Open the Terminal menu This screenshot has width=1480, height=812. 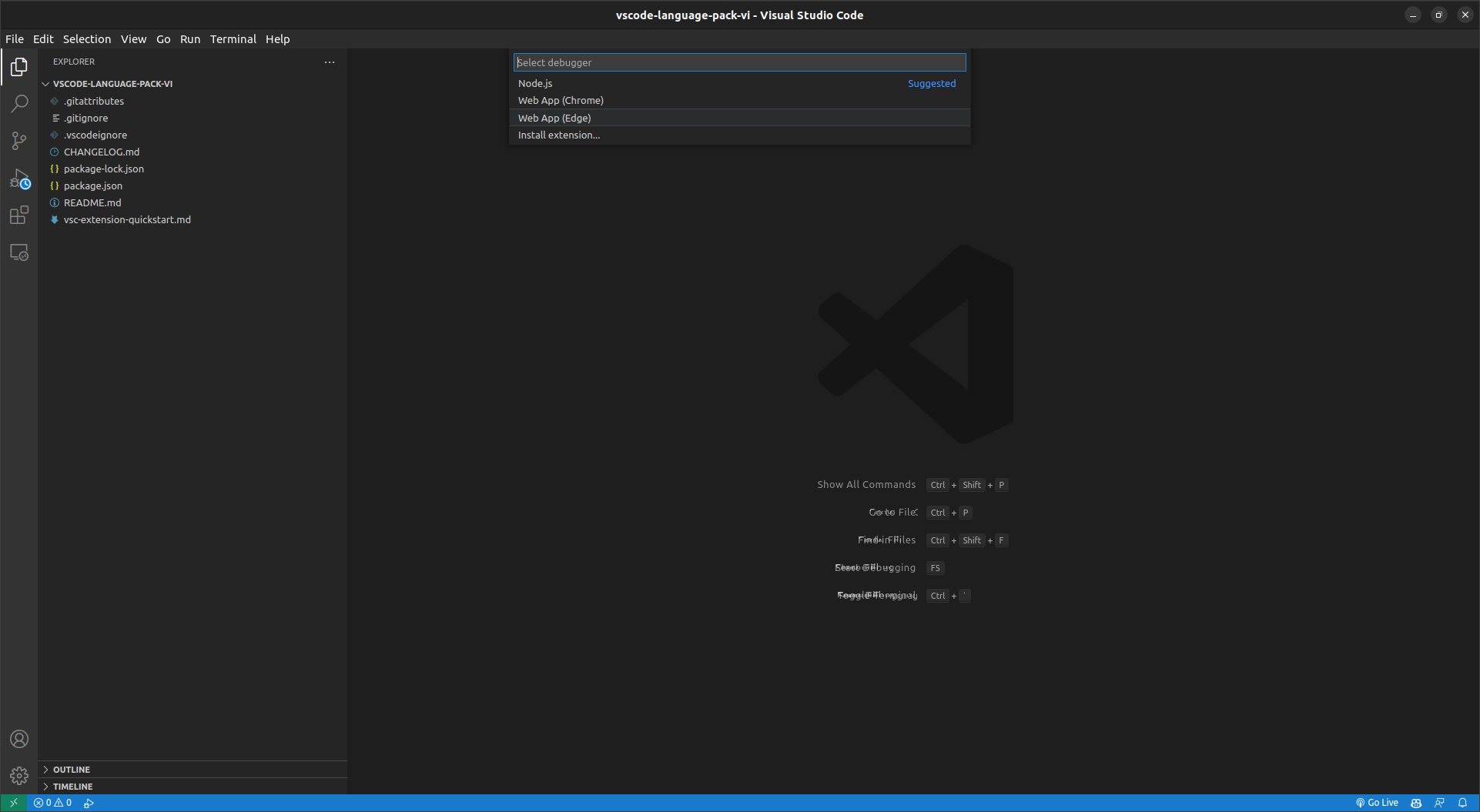coord(233,39)
